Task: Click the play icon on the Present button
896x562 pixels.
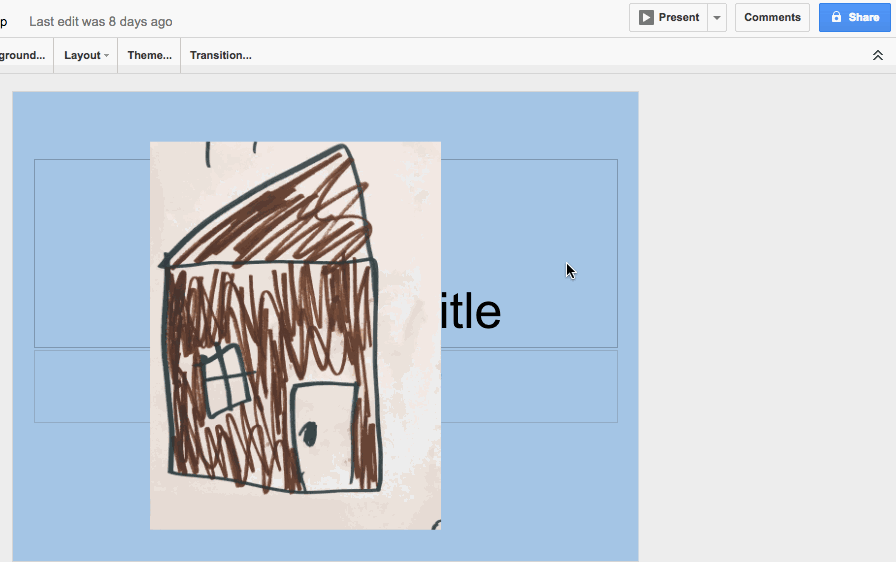Action: [647, 18]
